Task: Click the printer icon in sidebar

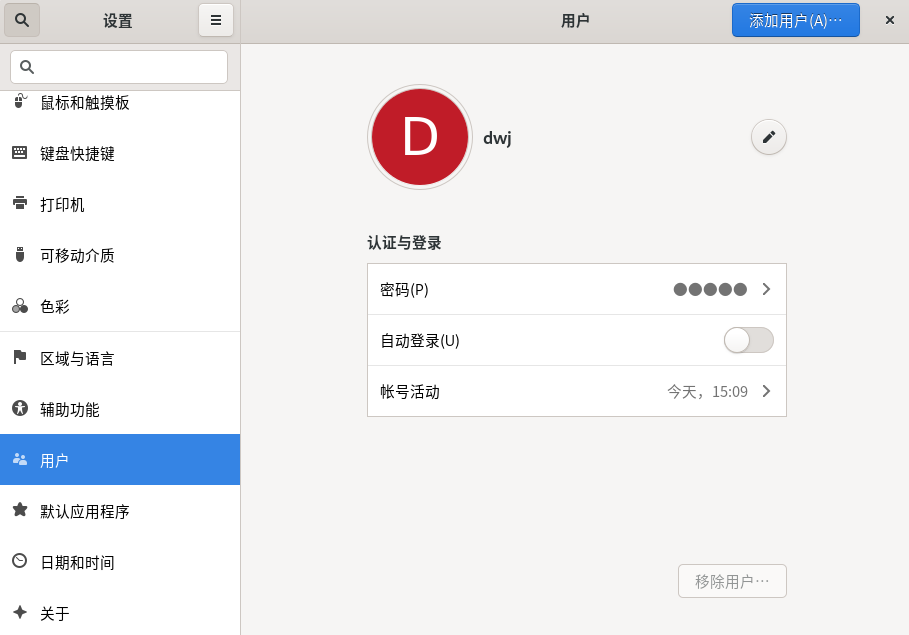Action: (x=20, y=203)
